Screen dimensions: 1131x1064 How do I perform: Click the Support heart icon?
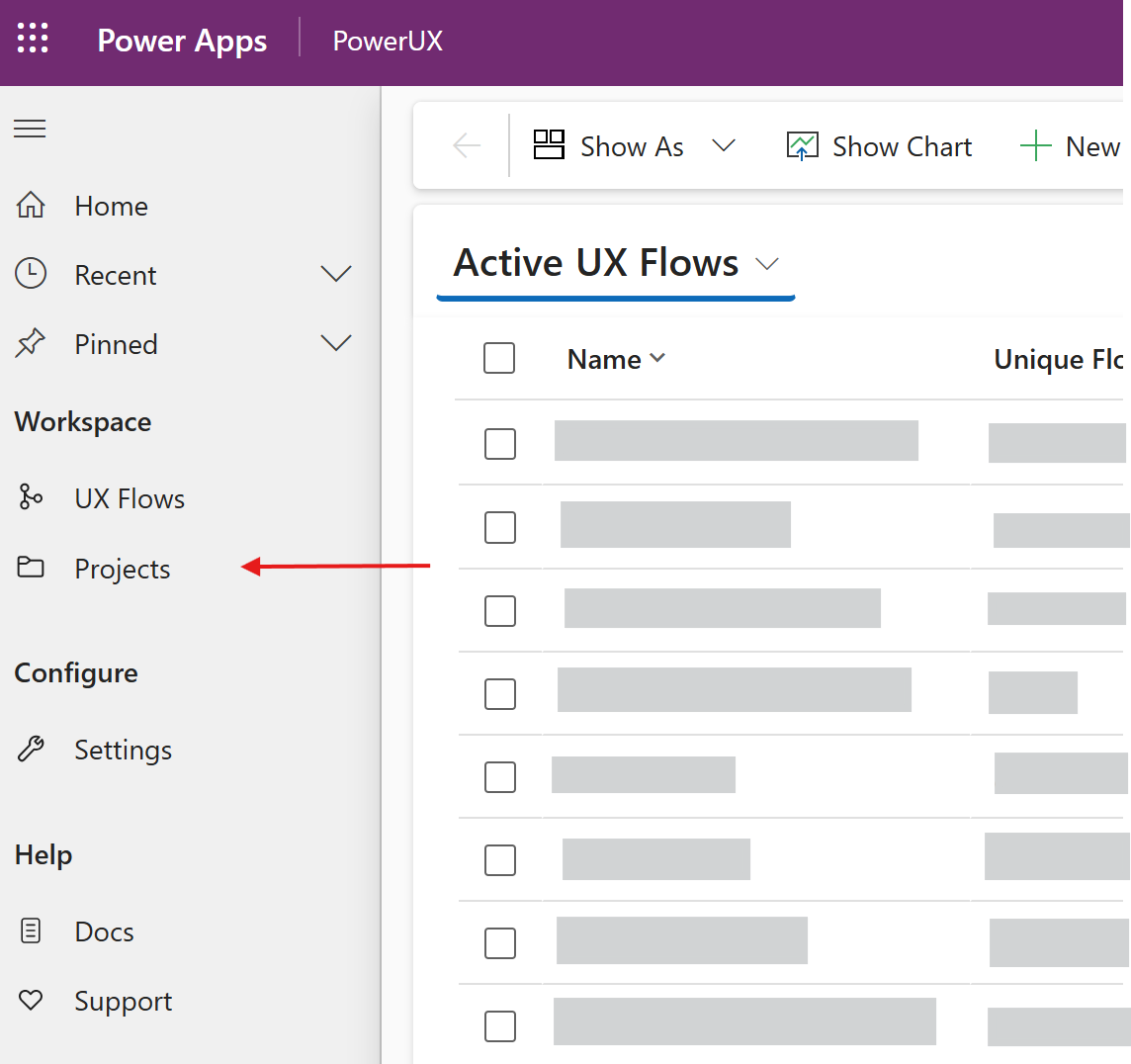pyautogui.click(x=31, y=1000)
